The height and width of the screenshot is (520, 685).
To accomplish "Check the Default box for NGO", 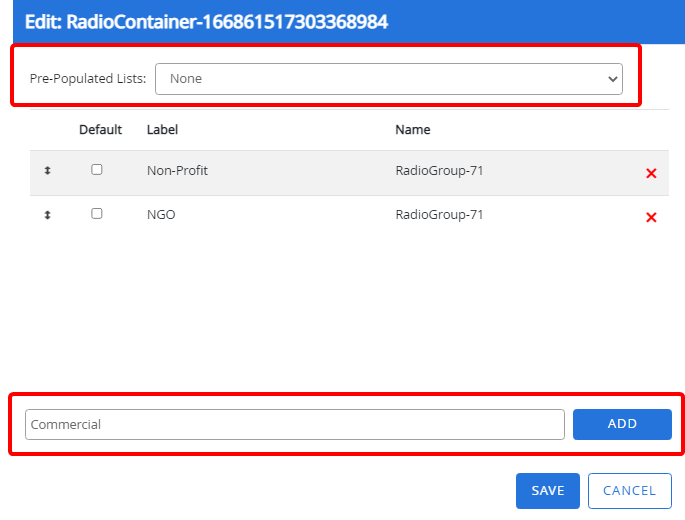I will (x=97, y=214).
